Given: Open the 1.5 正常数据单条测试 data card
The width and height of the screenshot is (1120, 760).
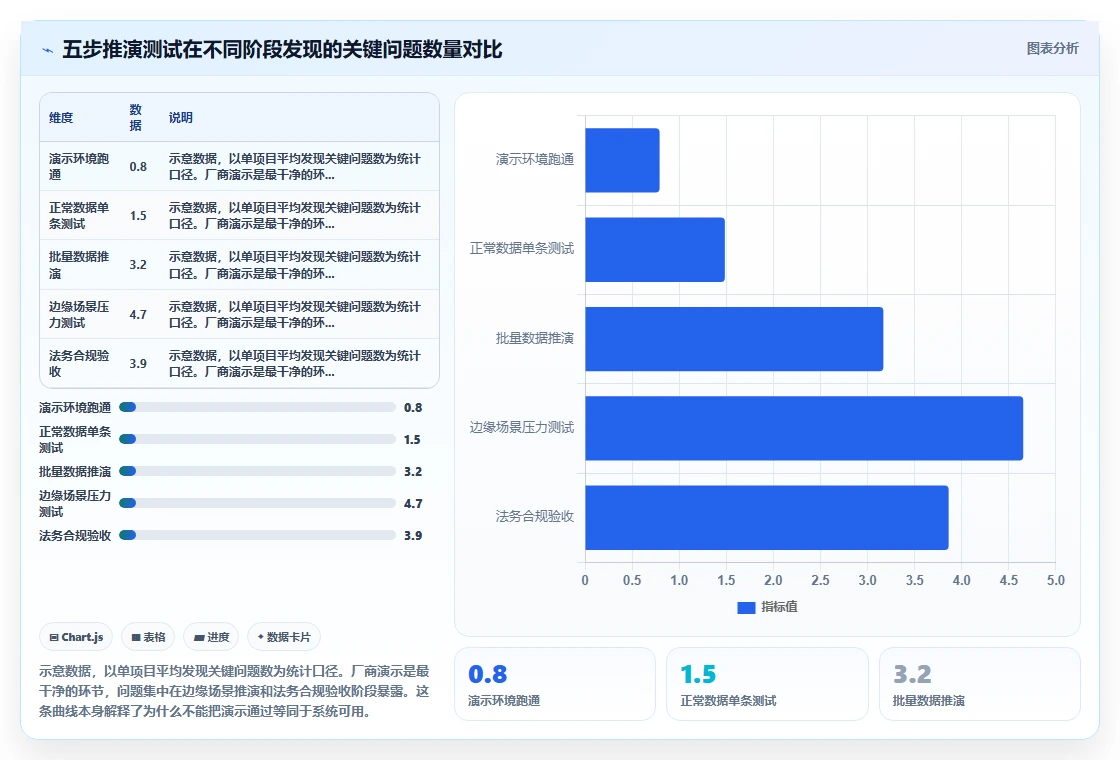Looking at the screenshot, I should coord(767,684).
